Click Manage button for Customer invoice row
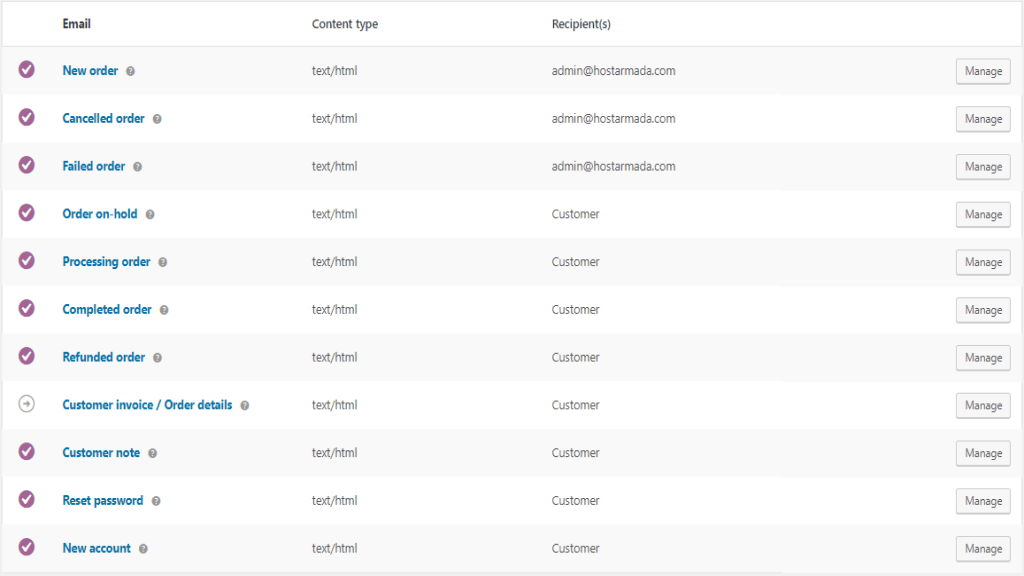1024x576 pixels. pos(983,406)
